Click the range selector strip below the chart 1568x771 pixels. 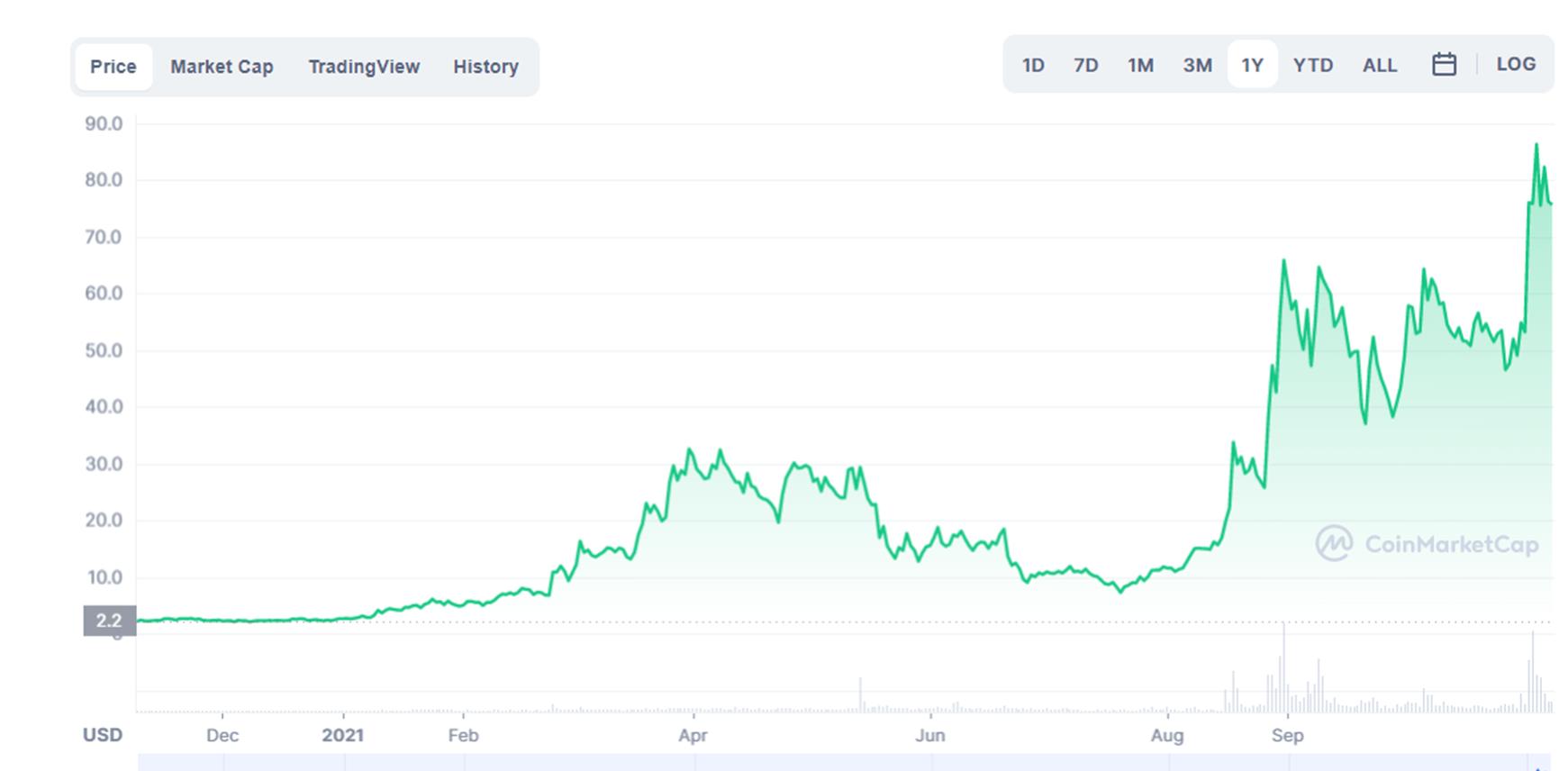(x=843, y=762)
